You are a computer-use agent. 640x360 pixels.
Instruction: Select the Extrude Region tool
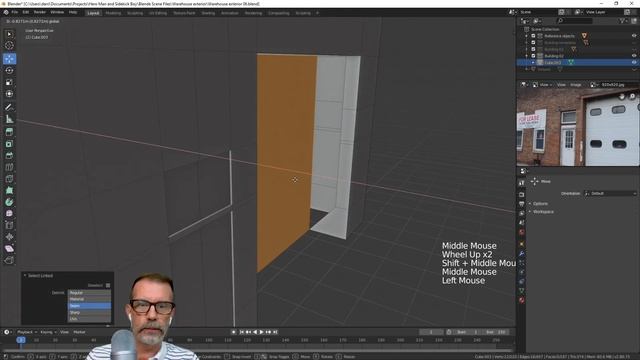click(9, 132)
